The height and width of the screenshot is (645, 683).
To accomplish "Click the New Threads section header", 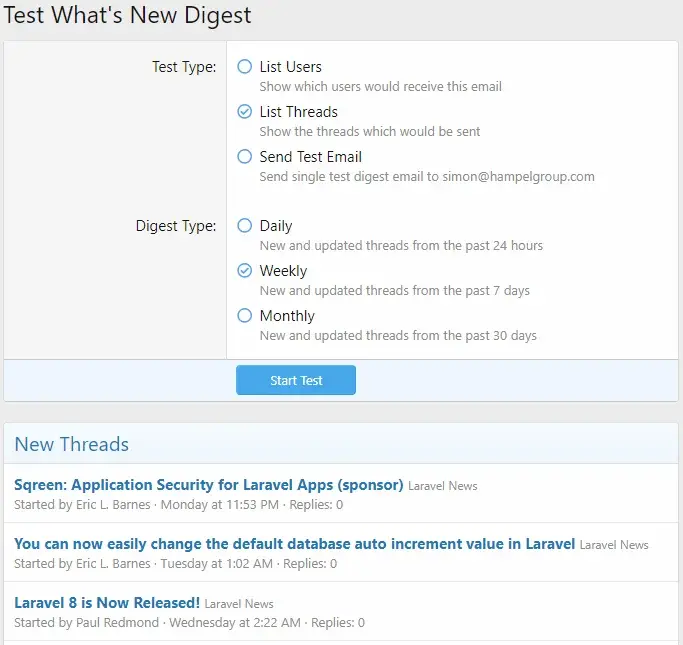I will 72,444.
